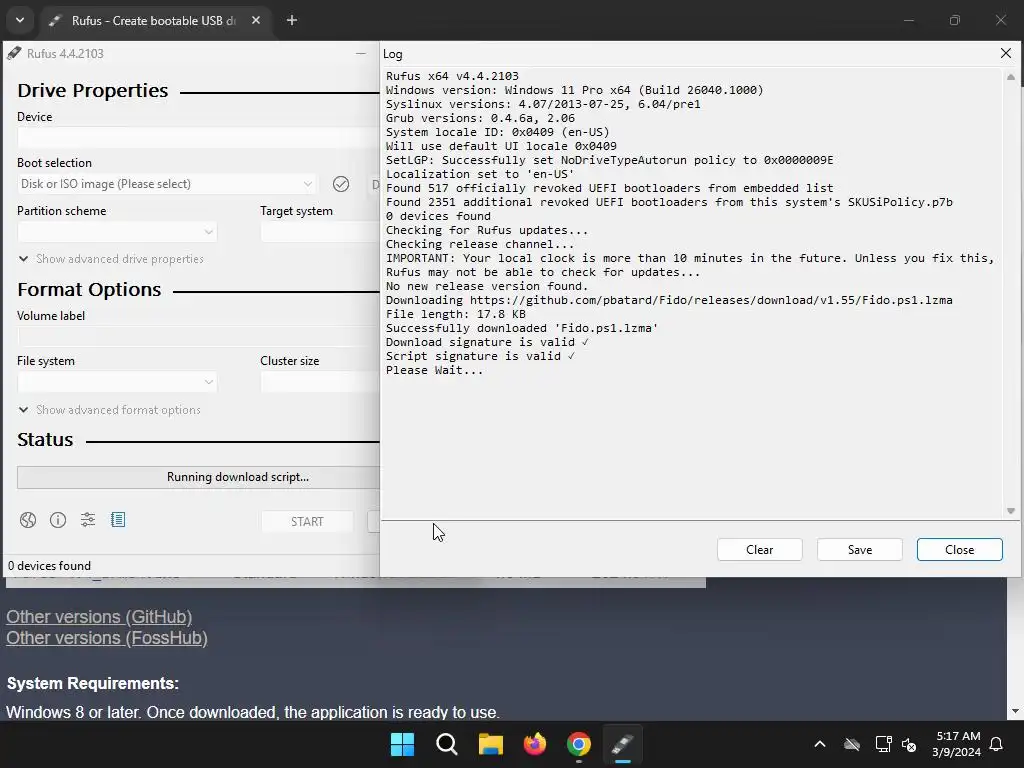Open a new tab with plus
This screenshot has width=1024, height=768.
pyautogui.click(x=292, y=20)
